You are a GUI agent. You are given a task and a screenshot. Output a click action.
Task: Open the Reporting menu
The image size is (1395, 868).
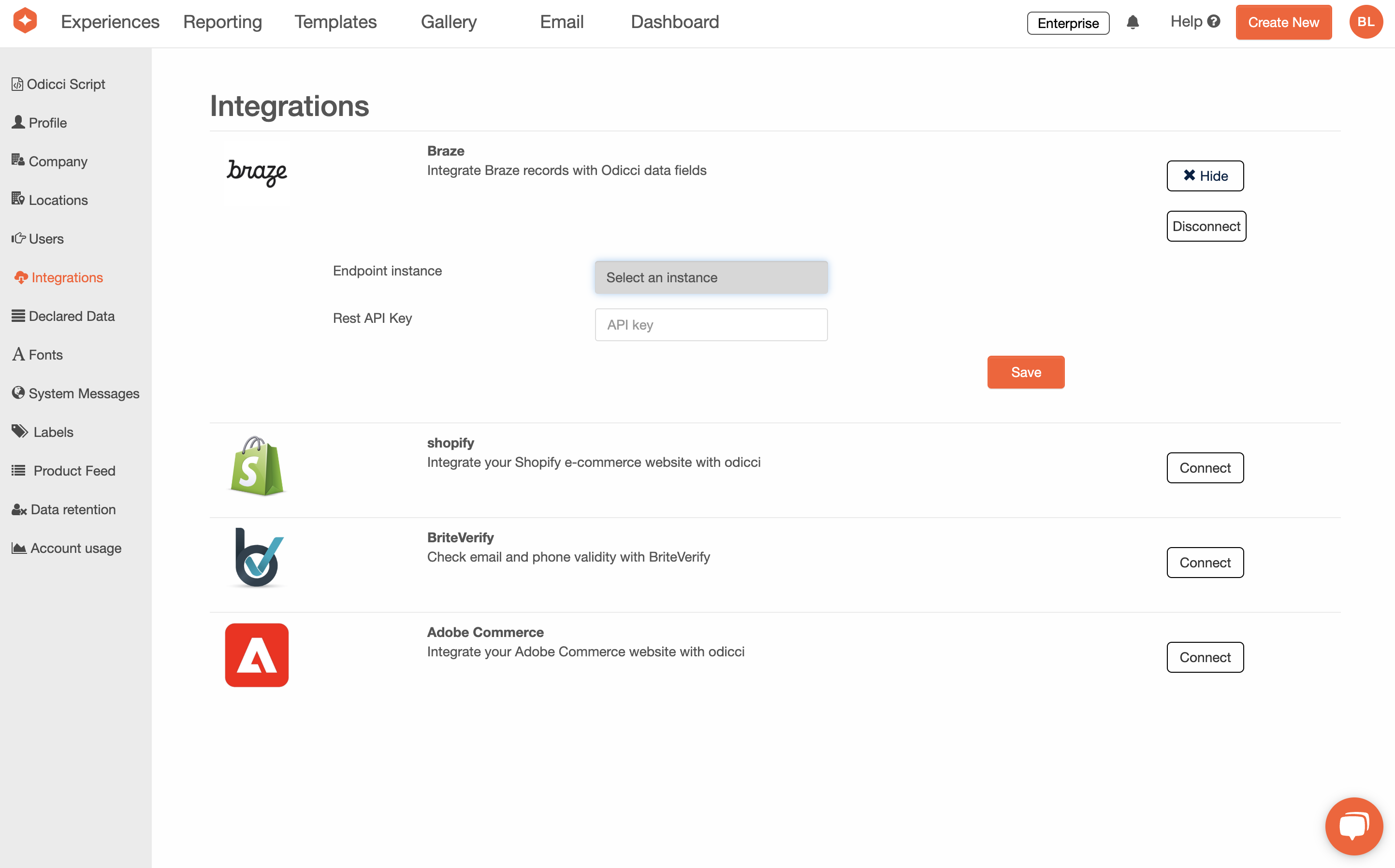click(222, 22)
